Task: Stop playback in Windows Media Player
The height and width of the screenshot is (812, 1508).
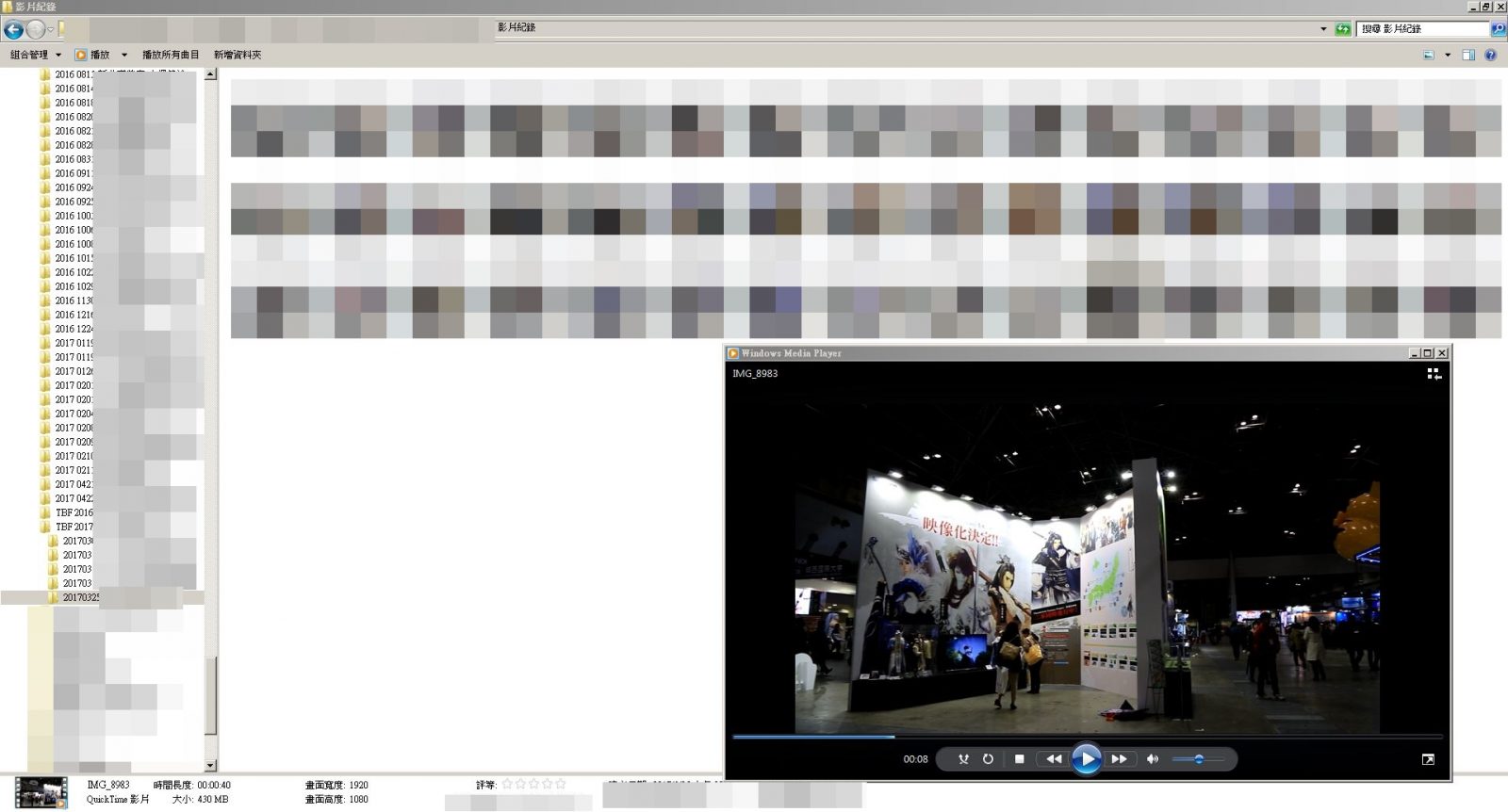Action: pos(1019,758)
